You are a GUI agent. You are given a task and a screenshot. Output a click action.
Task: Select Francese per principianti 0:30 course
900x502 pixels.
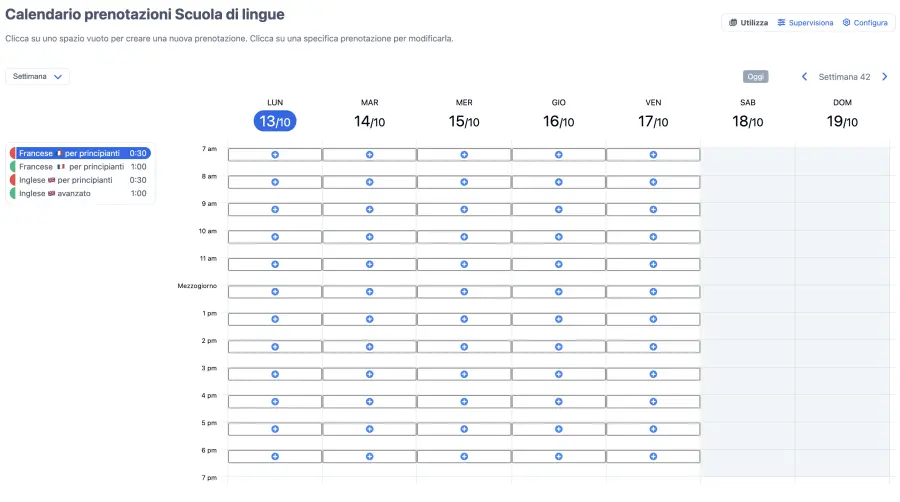(x=82, y=153)
